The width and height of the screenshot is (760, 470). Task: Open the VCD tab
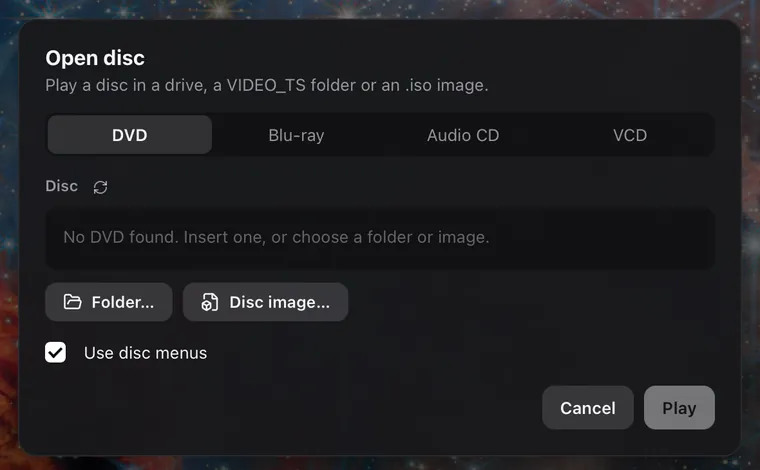(x=630, y=135)
